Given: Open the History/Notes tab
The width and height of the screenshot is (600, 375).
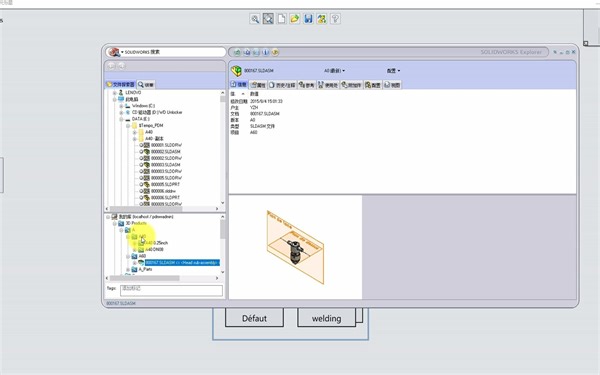Looking at the screenshot, I should coord(282,85).
